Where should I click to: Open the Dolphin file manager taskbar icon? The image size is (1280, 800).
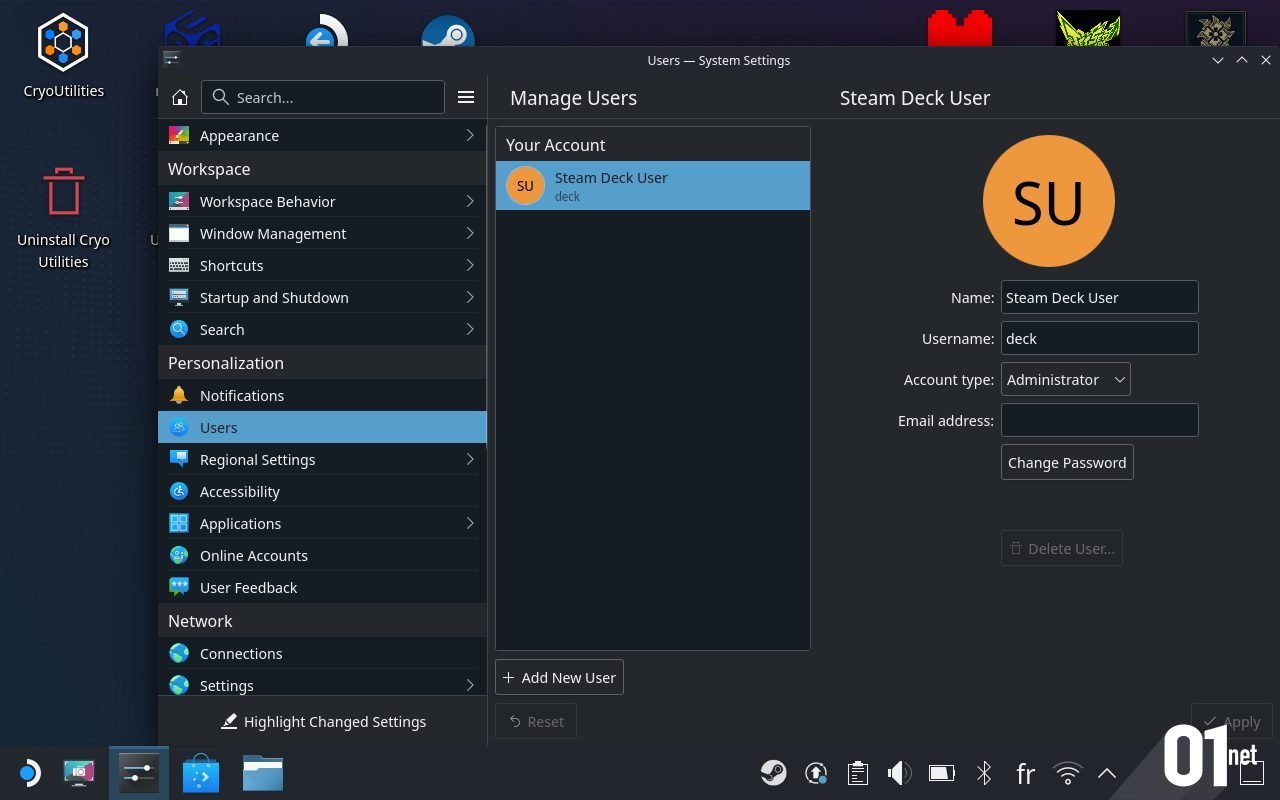pos(263,773)
